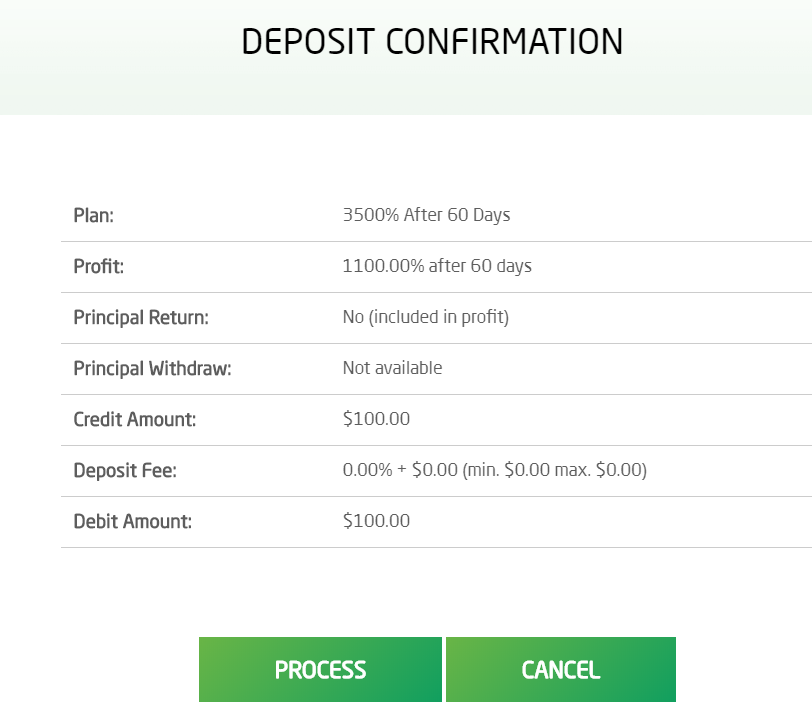This screenshot has height=711, width=812.
Task: Select the $100.00 Debit Amount value
Action: (376, 521)
